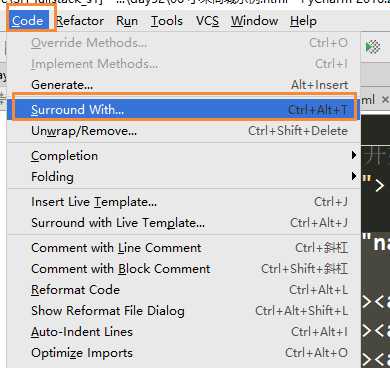Open the Window menu
Screen dimensions: 390x368
(254, 21)
